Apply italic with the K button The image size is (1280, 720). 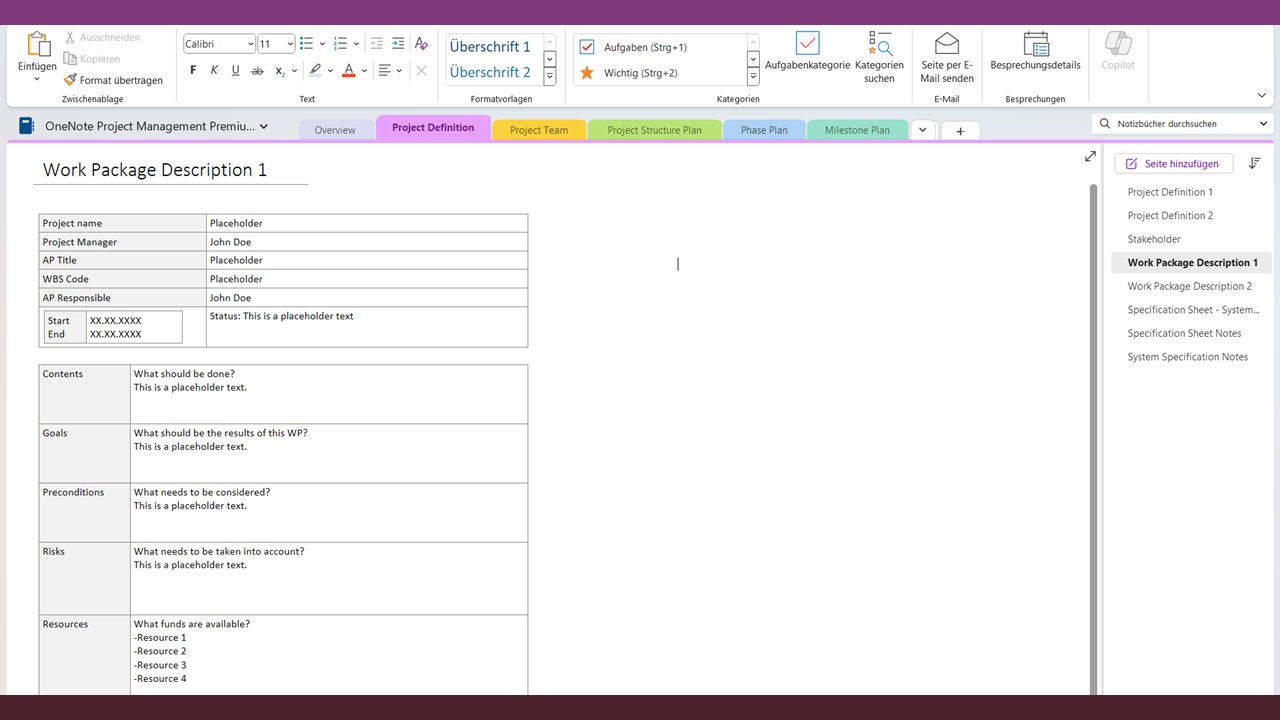pyautogui.click(x=214, y=70)
